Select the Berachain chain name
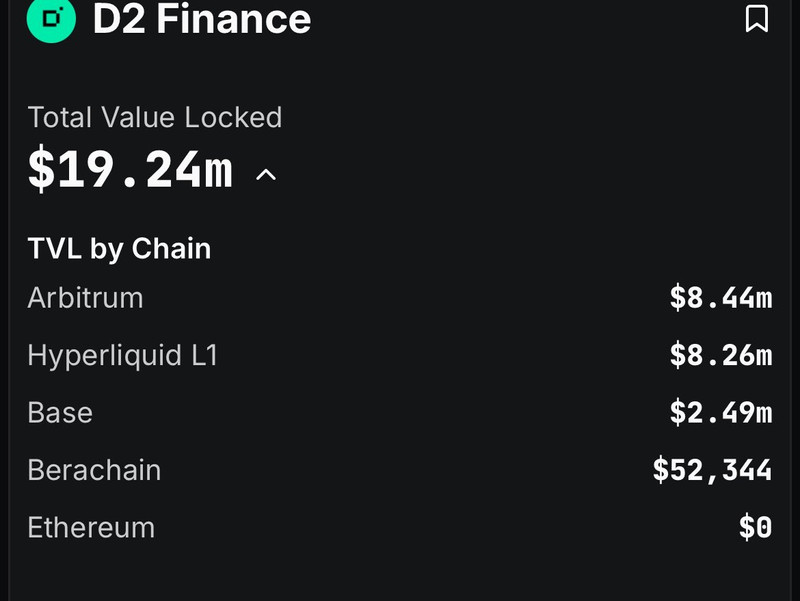This screenshot has height=601, width=800. 94,470
